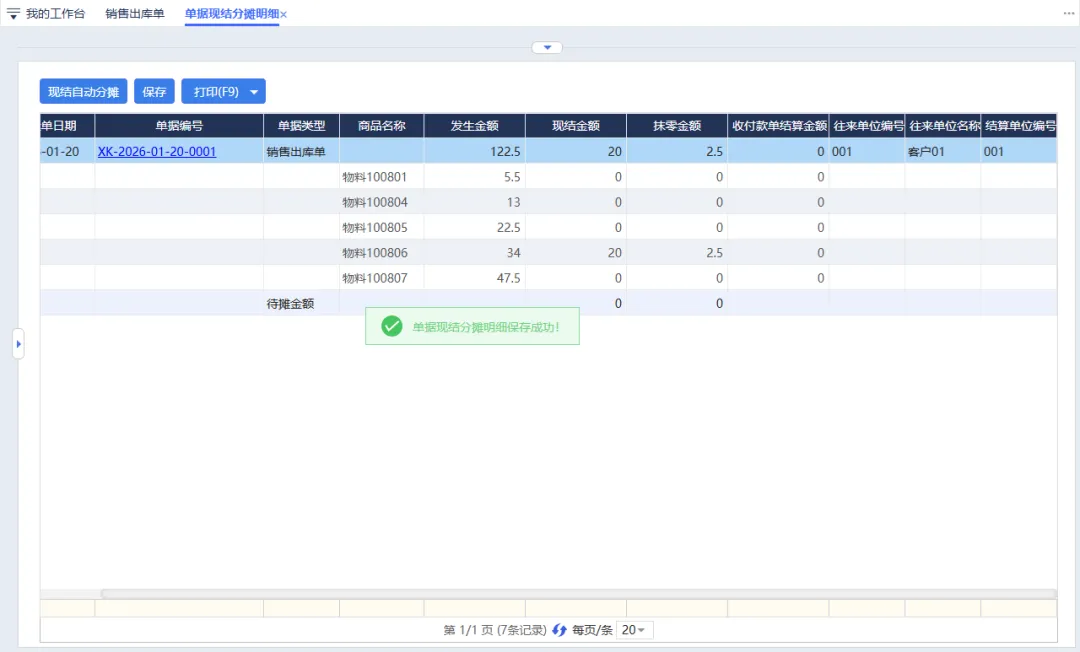The height and width of the screenshot is (652, 1080).
Task: Expand the left side panel arrow
Action: (18, 344)
